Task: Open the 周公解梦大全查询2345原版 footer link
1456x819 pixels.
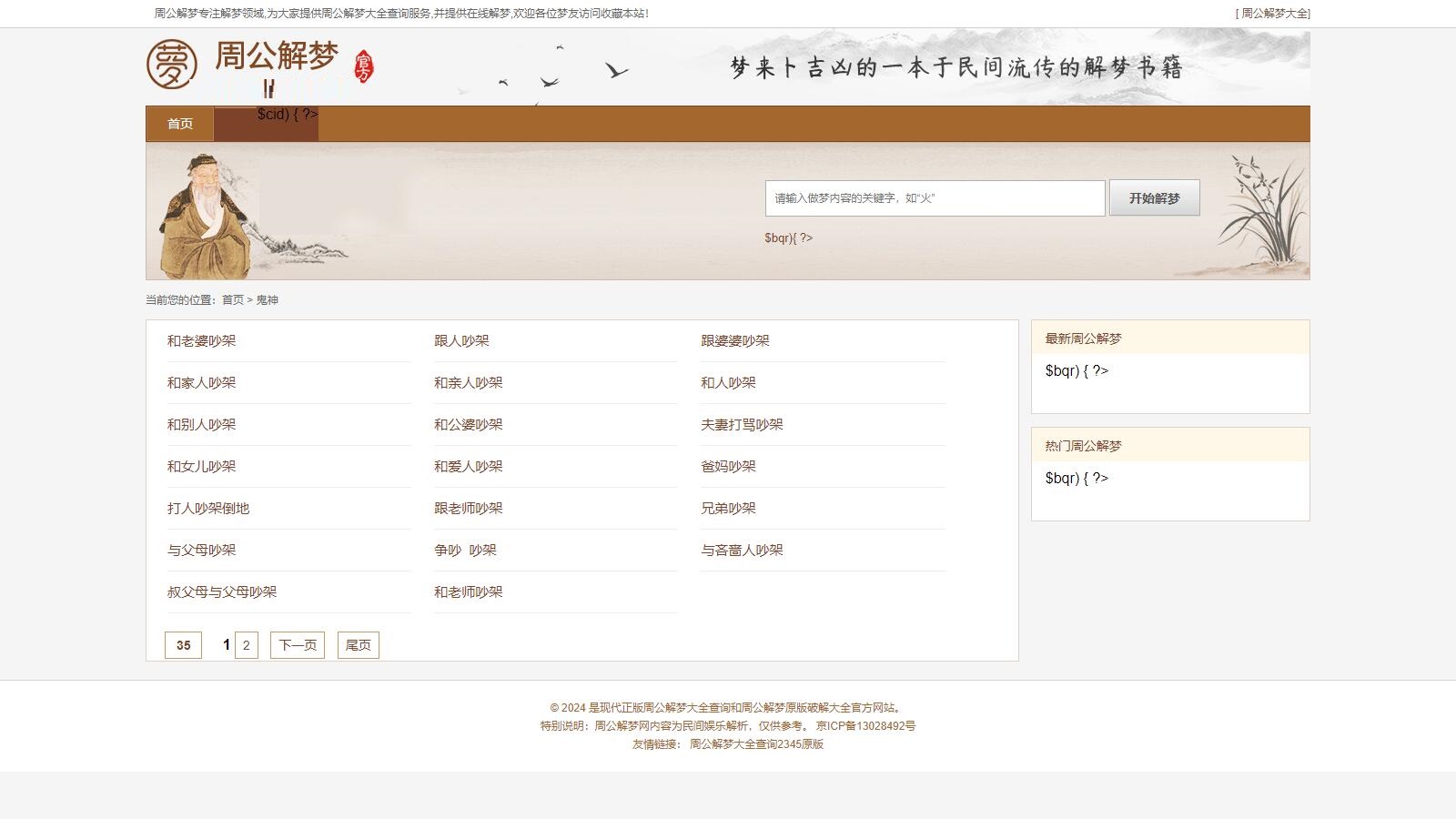Action: click(x=756, y=743)
